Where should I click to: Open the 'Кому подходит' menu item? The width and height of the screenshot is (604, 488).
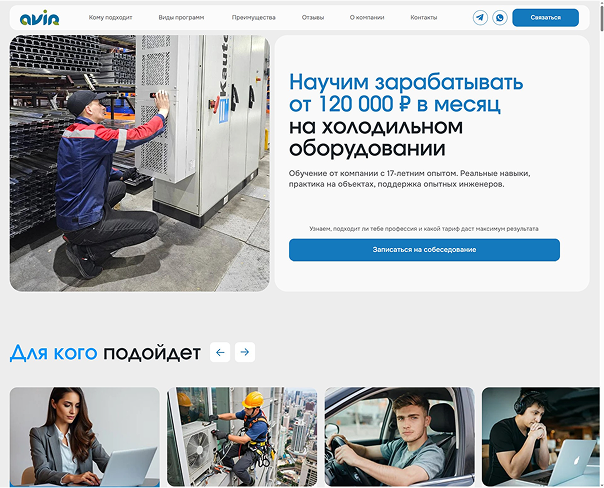click(110, 18)
